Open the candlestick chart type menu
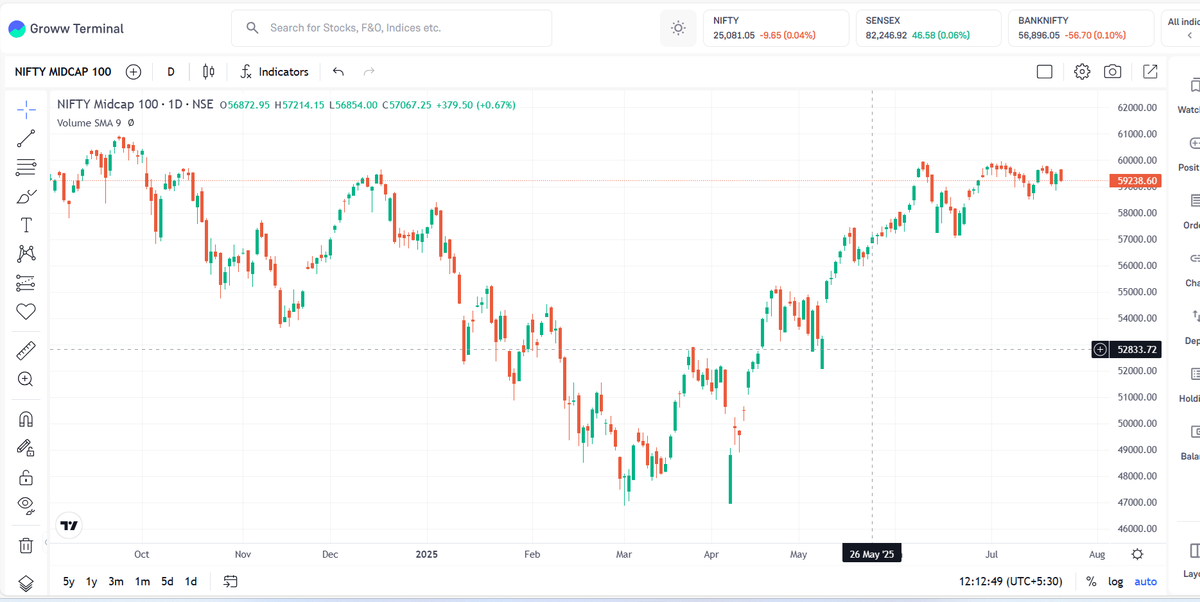Viewport: 1200px width, 602px height. click(x=208, y=72)
